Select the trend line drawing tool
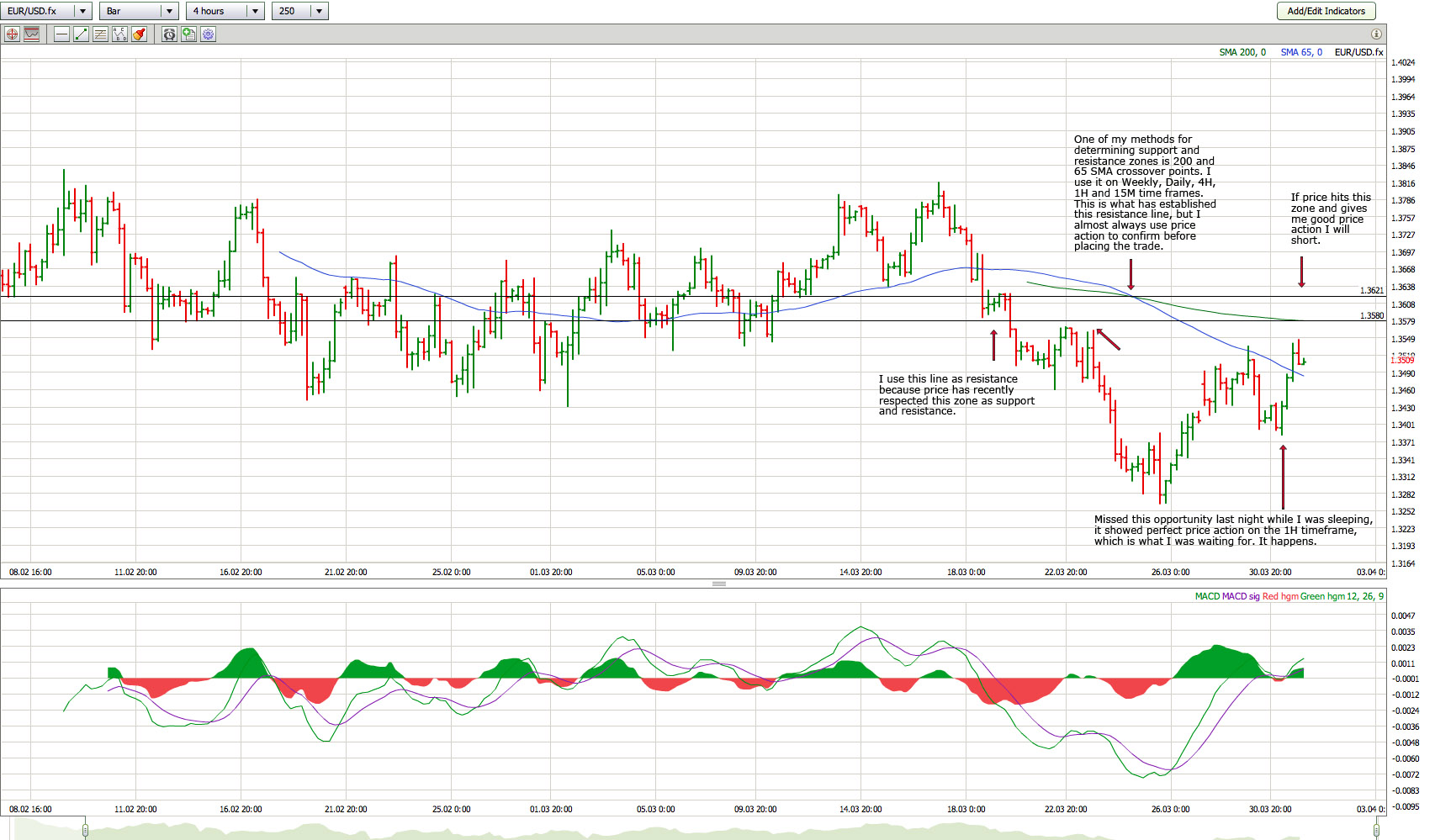This screenshot has height=840, width=1435. pyautogui.click(x=81, y=34)
